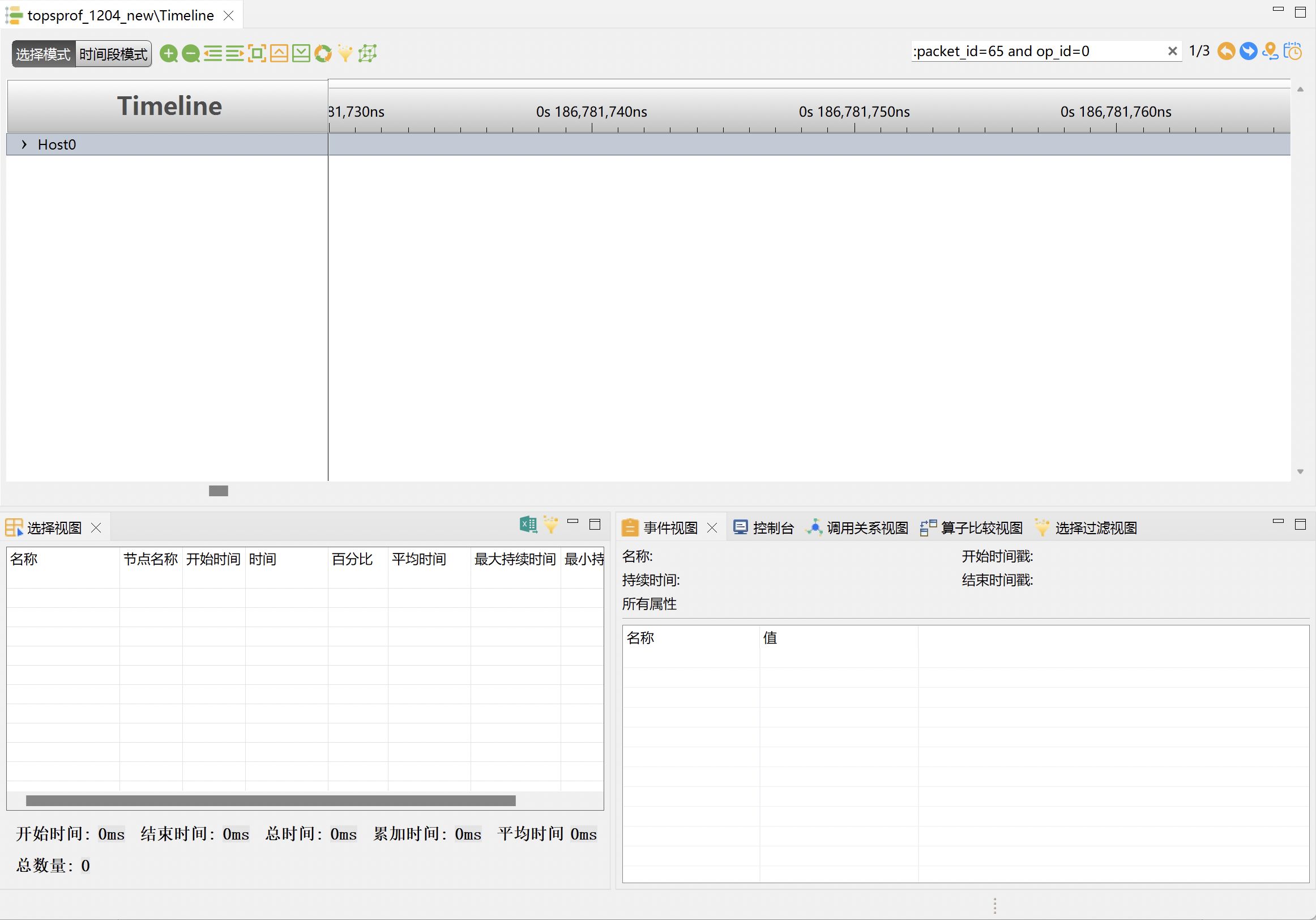Clear the search query text

[x=1173, y=51]
